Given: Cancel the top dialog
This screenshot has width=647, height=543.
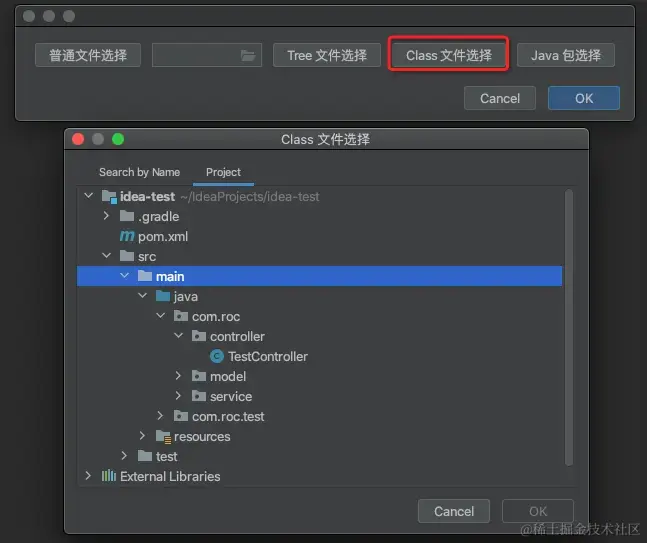Looking at the screenshot, I should [x=500, y=98].
